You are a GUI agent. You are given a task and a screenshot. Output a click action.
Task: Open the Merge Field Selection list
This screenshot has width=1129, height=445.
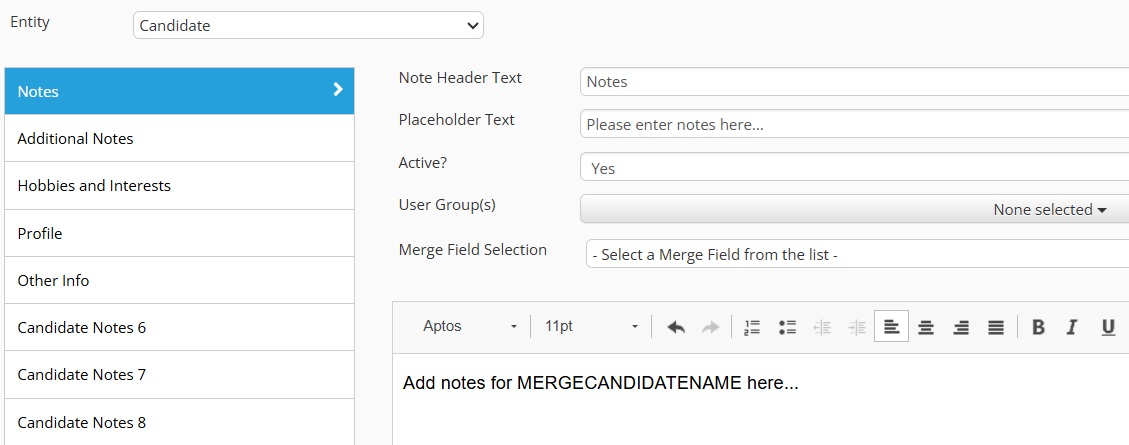click(857, 254)
